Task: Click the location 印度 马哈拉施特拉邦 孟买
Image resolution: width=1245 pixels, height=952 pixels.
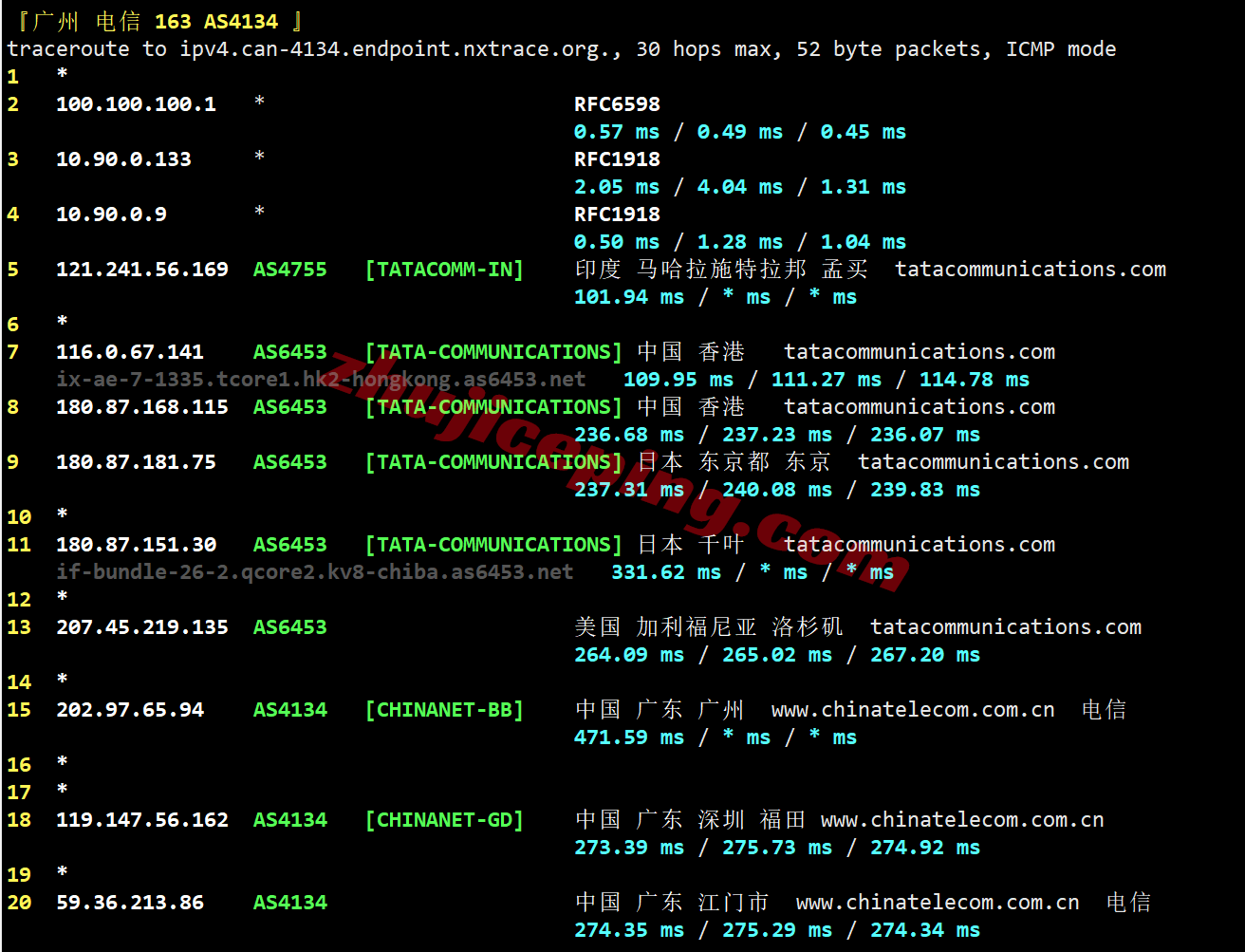Action: (x=721, y=270)
